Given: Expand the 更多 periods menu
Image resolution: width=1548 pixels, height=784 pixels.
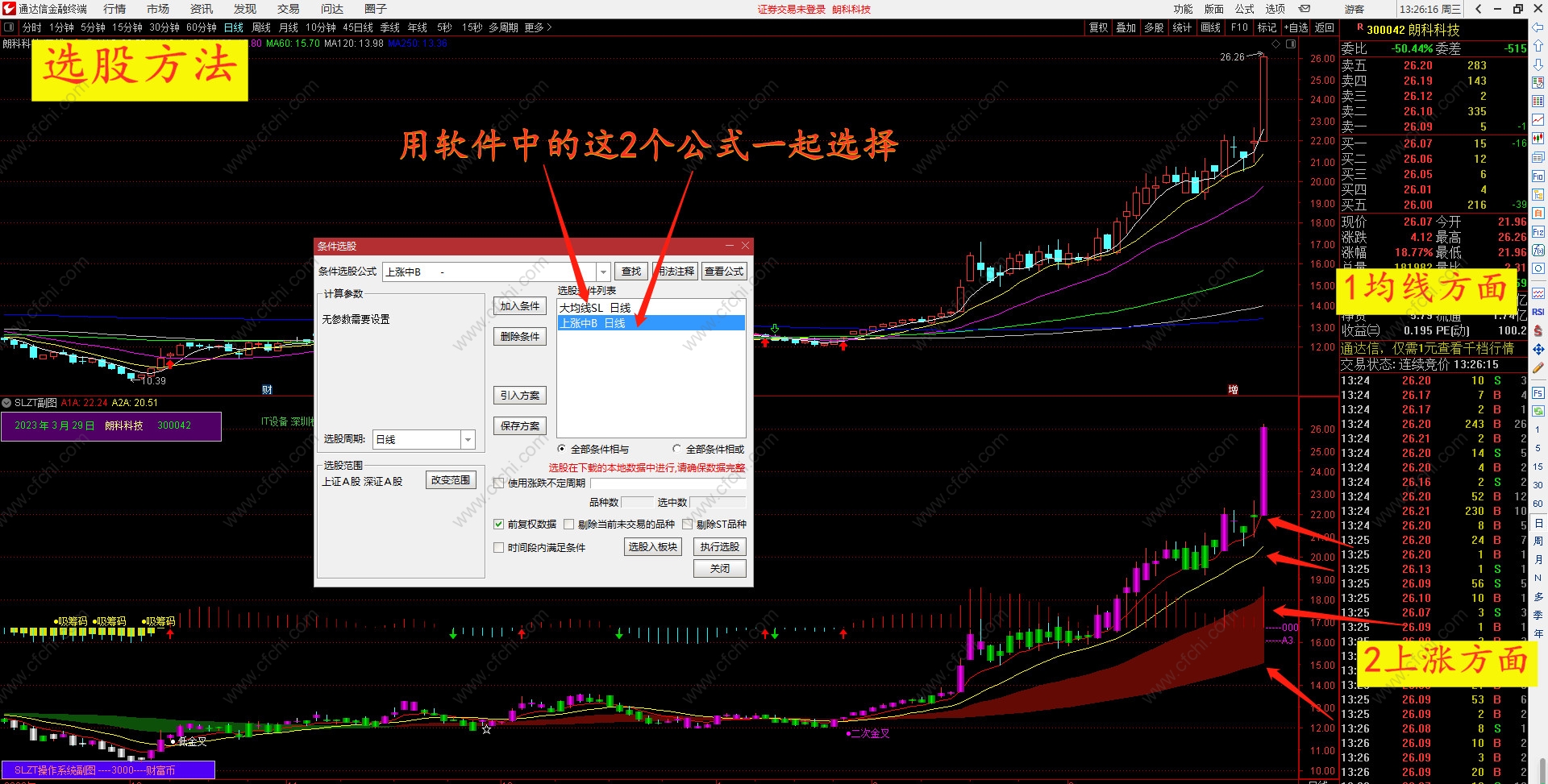Looking at the screenshot, I should (538, 27).
